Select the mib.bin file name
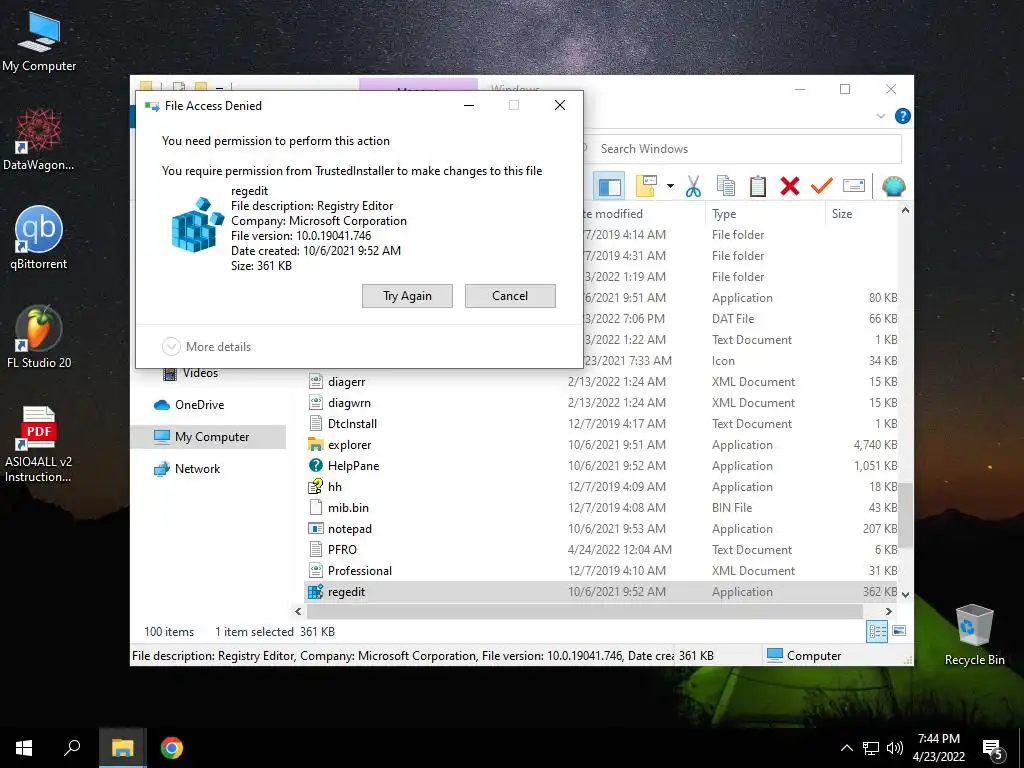This screenshot has width=1024, height=768. tap(348, 508)
